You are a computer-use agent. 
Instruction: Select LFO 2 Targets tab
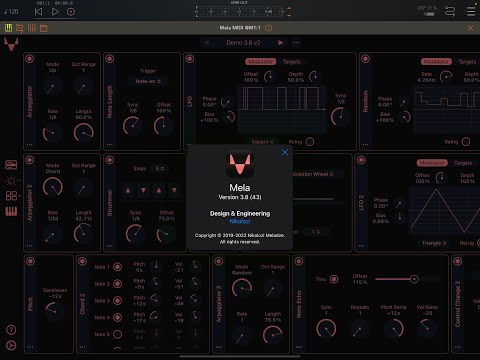pyautogui.click(x=463, y=163)
